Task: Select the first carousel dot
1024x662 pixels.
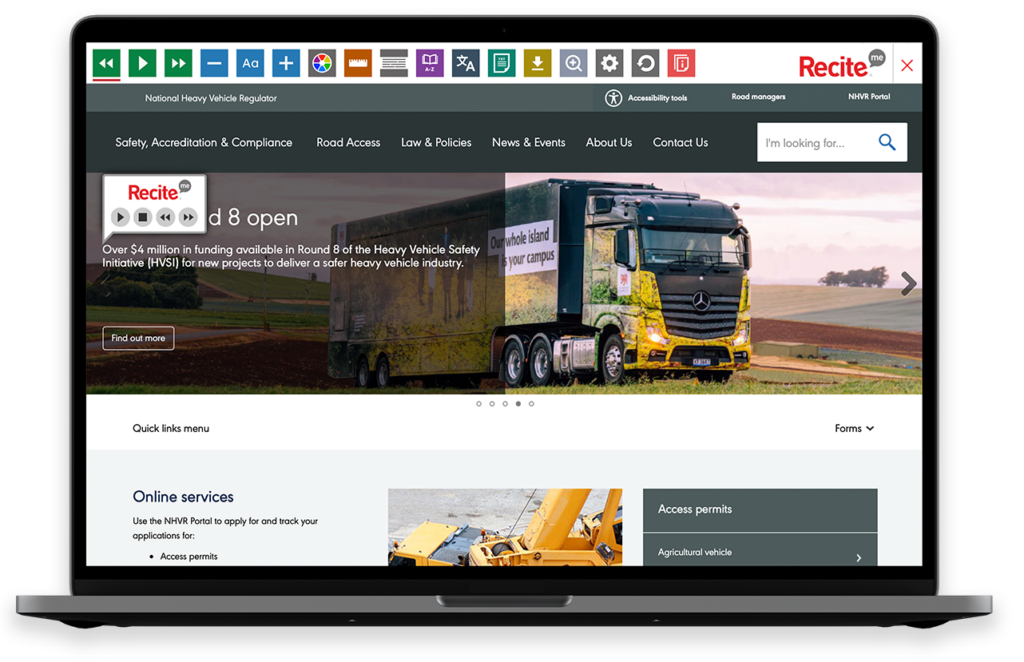Action: coord(479,404)
